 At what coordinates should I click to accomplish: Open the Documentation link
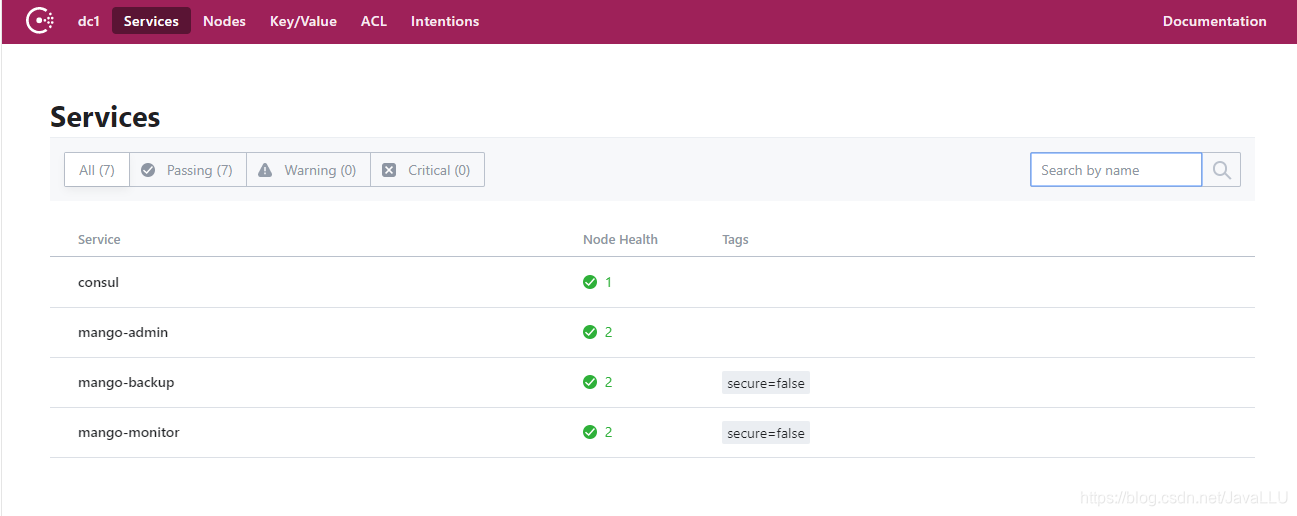[x=1214, y=21]
